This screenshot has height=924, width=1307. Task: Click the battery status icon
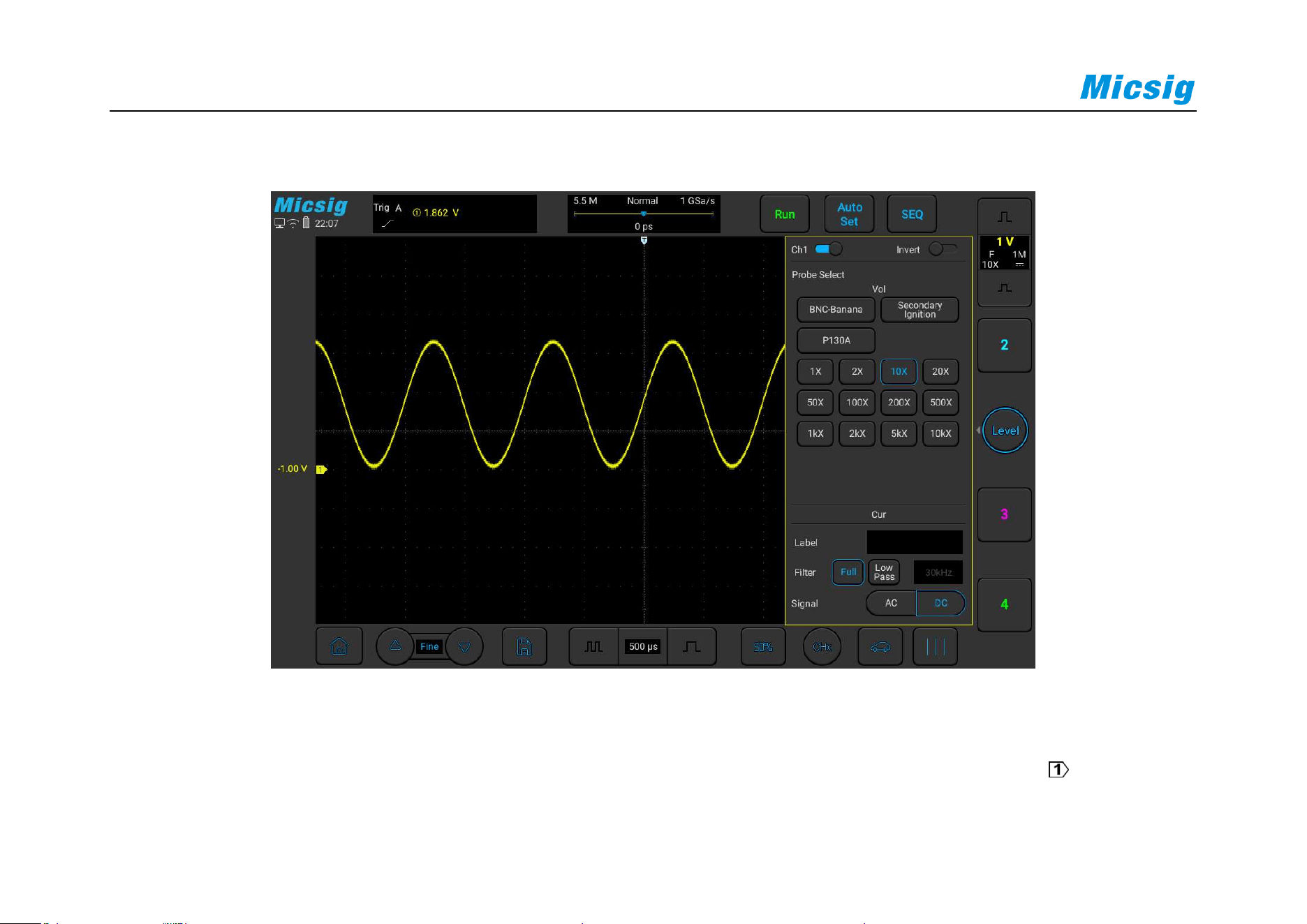pyautogui.click(x=306, y=223)
